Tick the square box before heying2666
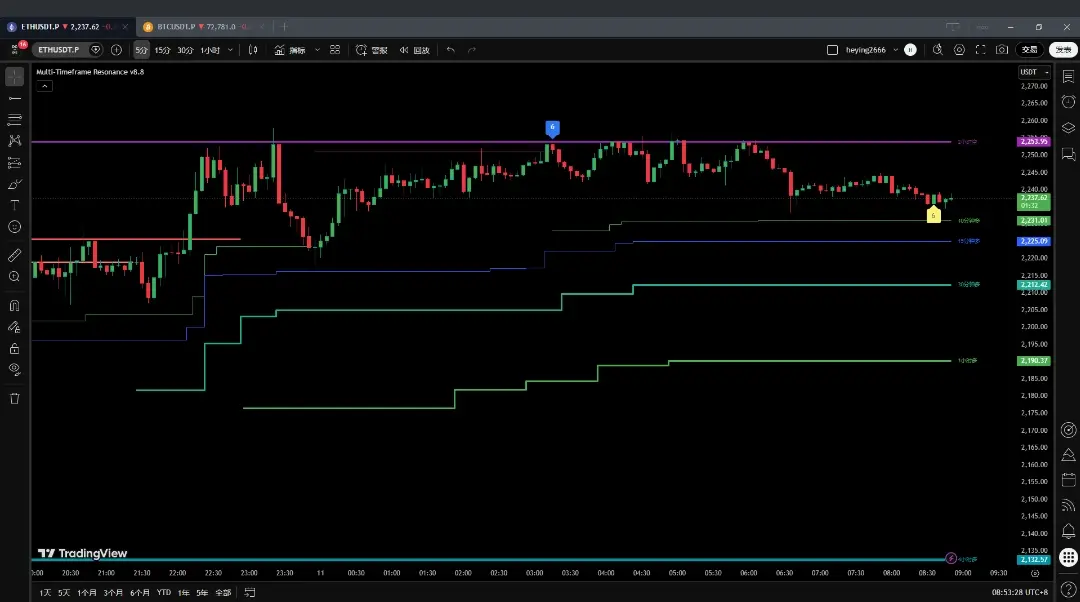Viewport: 1080px width, 602px height. point(832,50)
